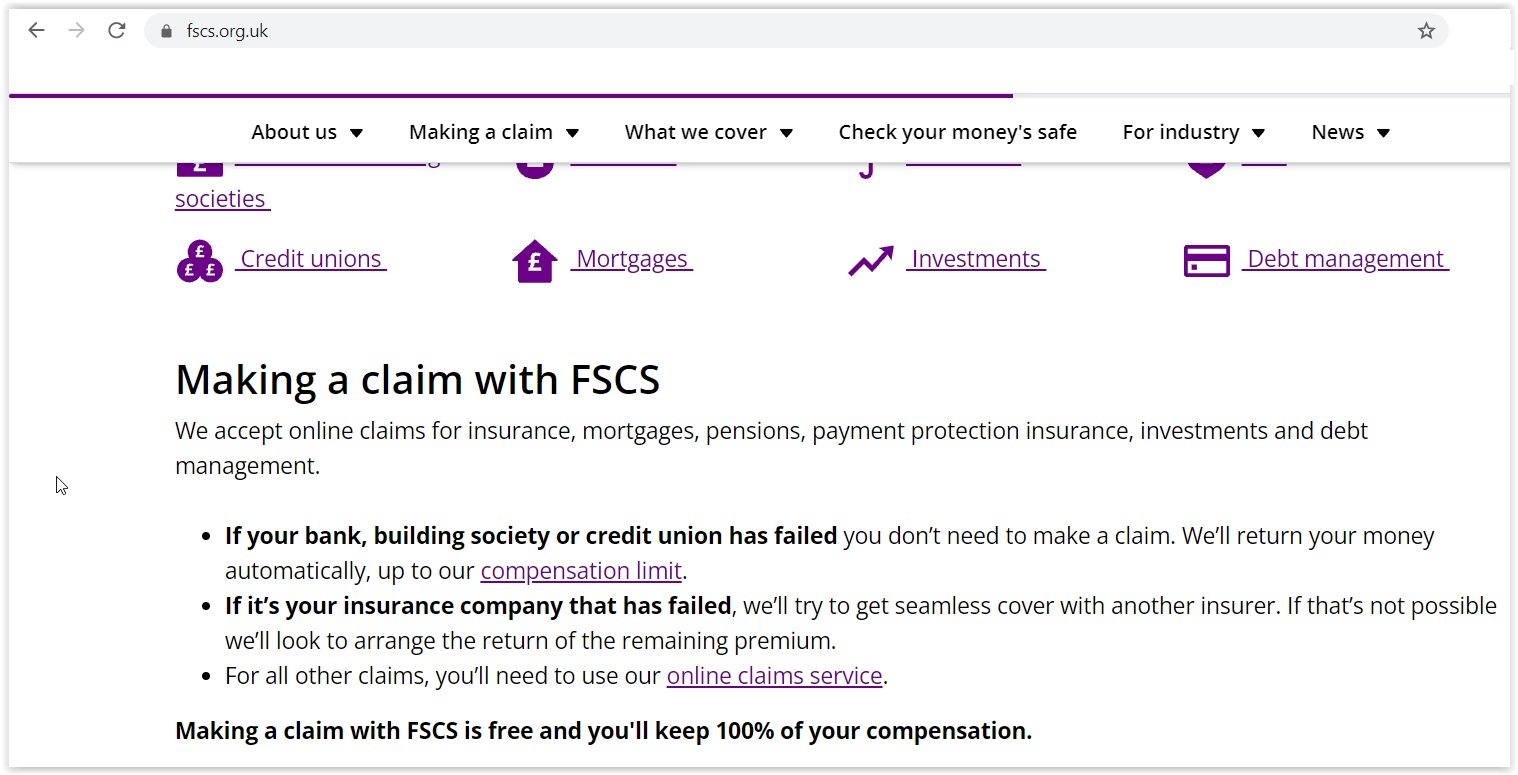Click the Mortgages house icon

(x=534, y=262)
